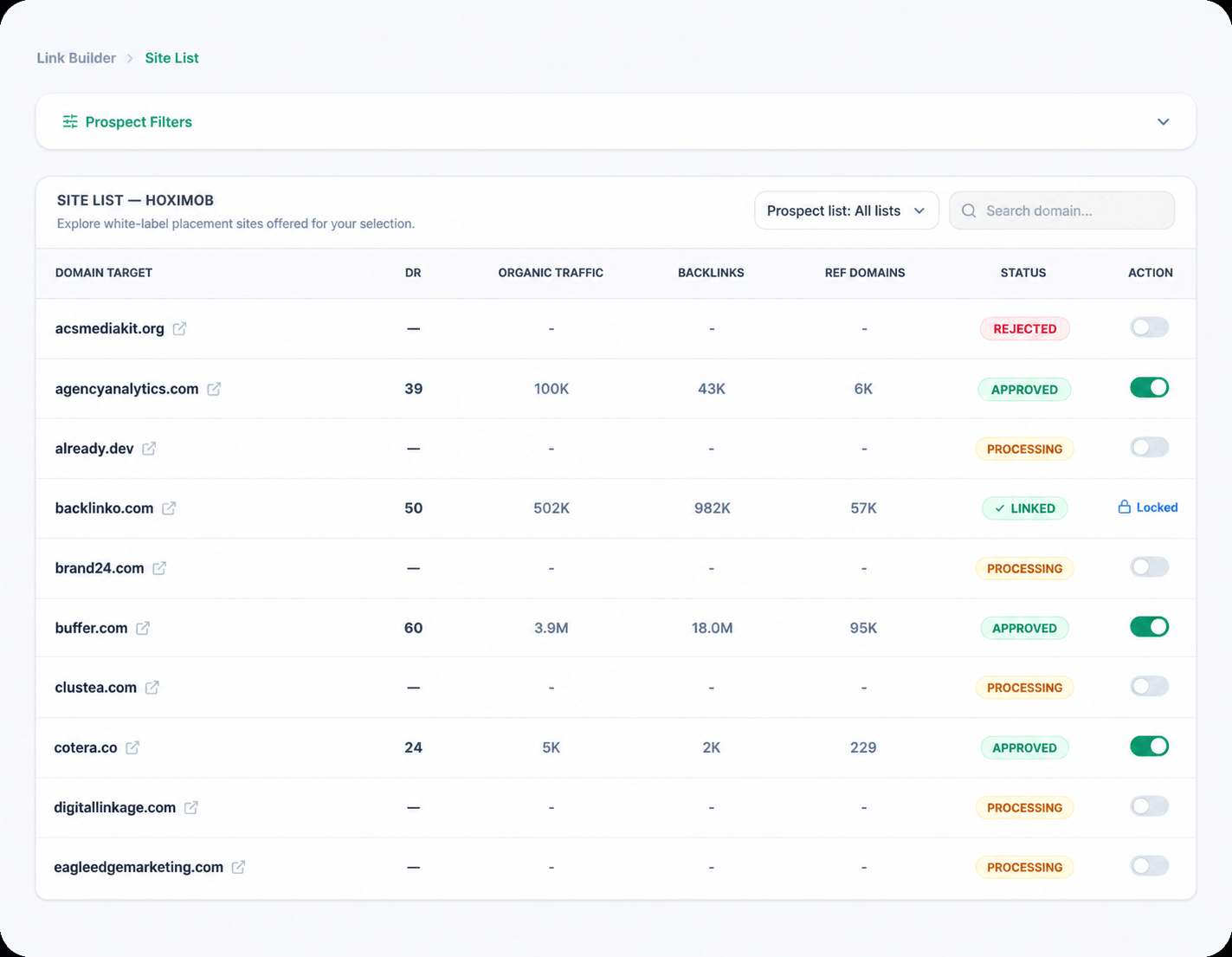1232x957 pixels.
Task: Disable the toggle for agencyanalytics.com
Action: 1149,387
